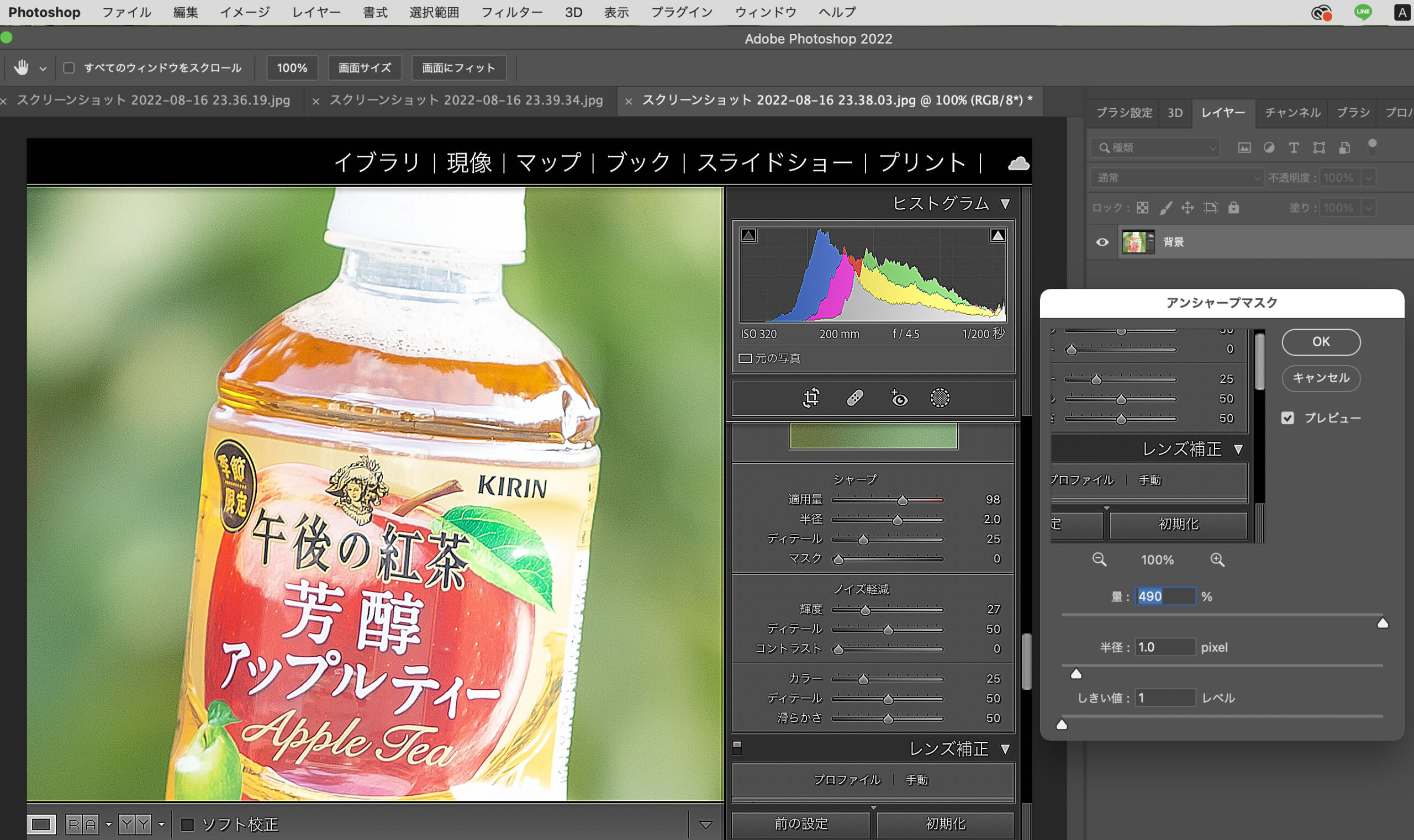Click smart object filter icon

[x=1344, y=148]
